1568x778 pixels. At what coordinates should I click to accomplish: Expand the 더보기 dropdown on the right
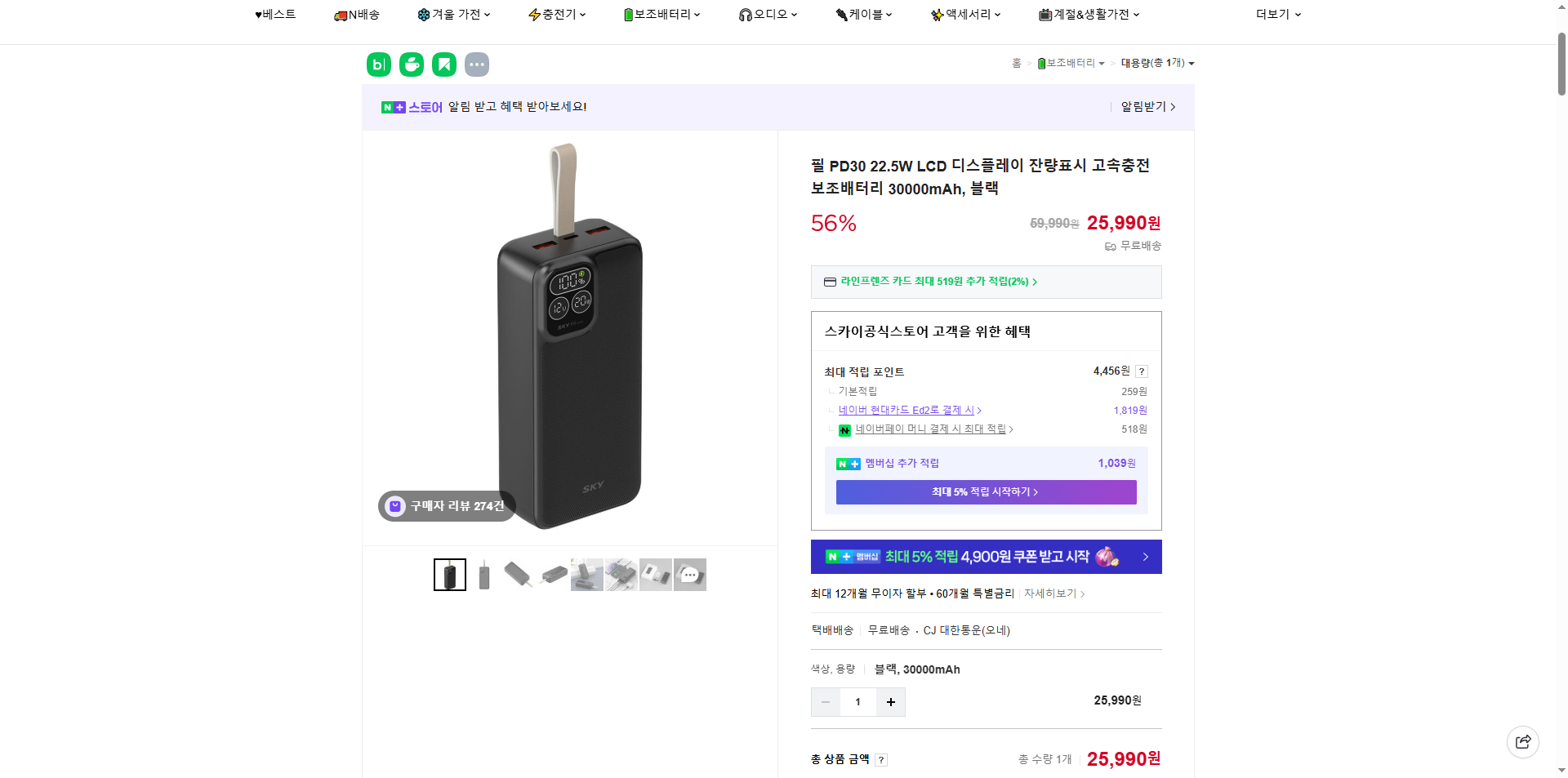pos(1276,14)
